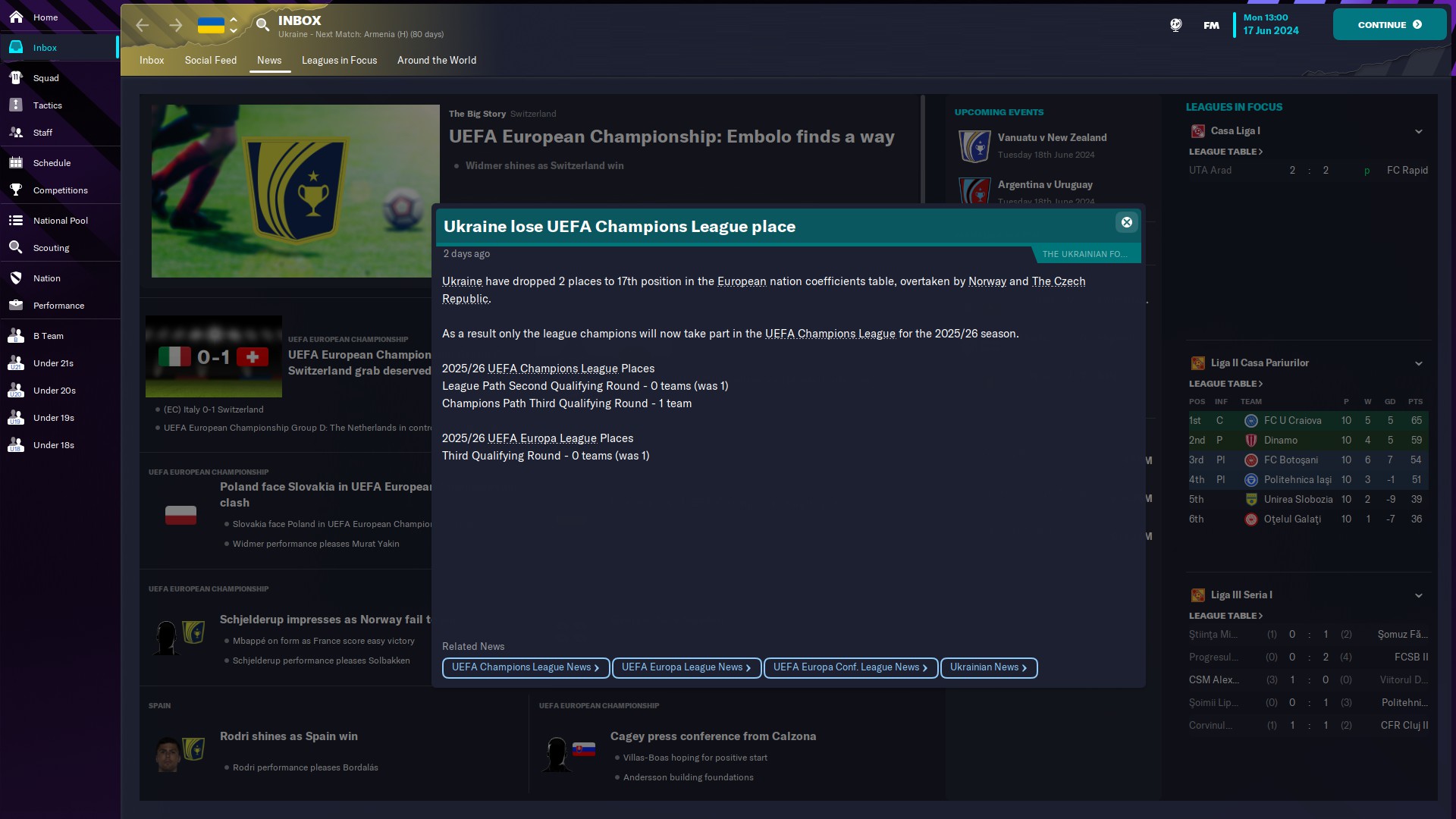The image size is (1456, 819).
Task: Click the help head icon
Action: click(x=1175, y=25)
